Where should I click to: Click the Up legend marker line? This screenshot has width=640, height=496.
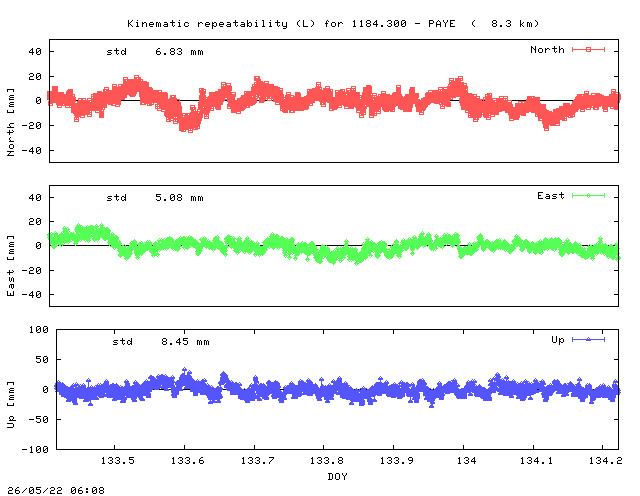588,339
